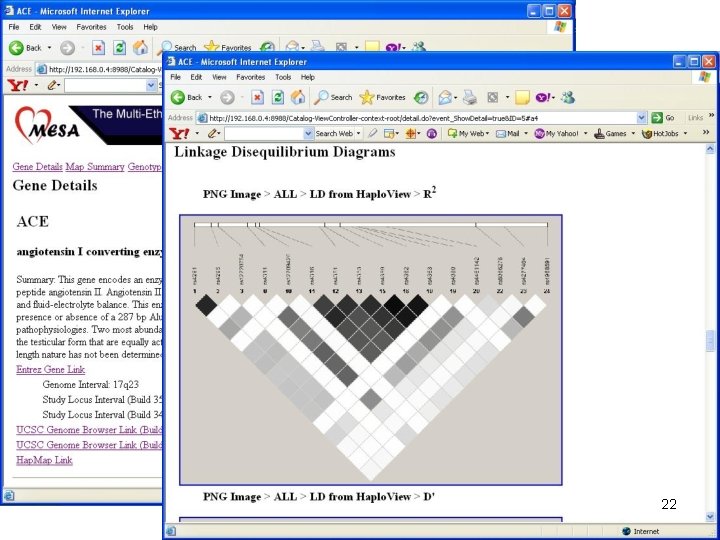Click the yellow note icon in front toolbar

522,97
